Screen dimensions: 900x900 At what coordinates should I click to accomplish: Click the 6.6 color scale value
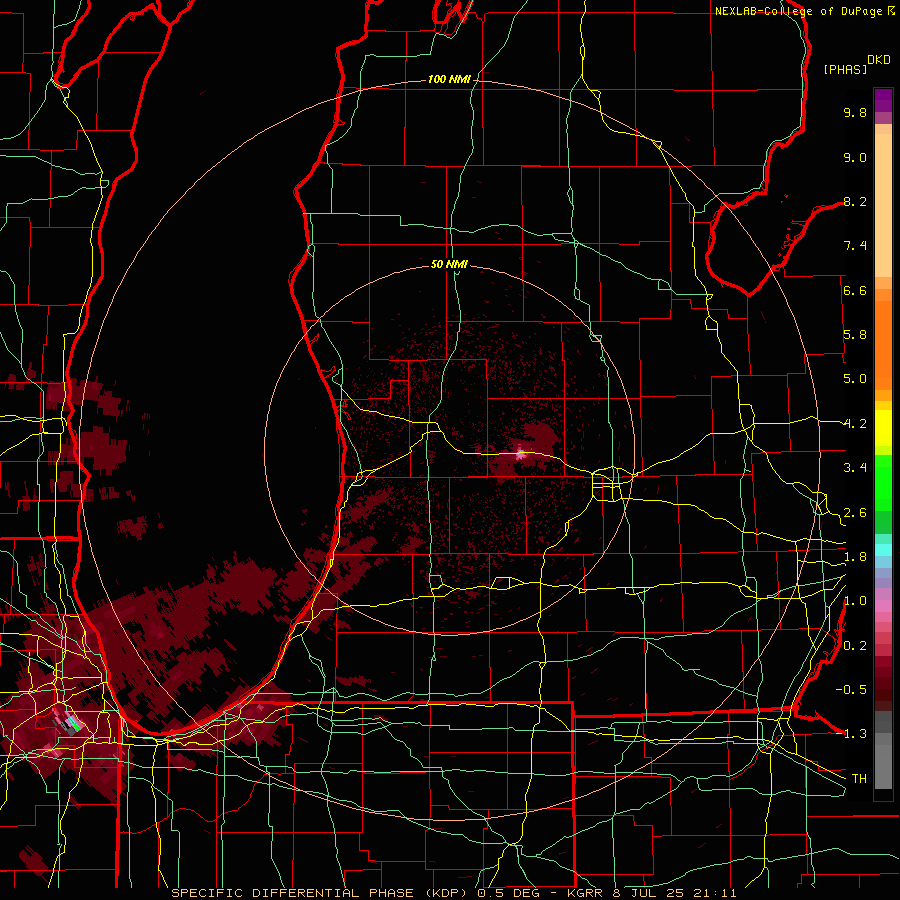[855, 290]
